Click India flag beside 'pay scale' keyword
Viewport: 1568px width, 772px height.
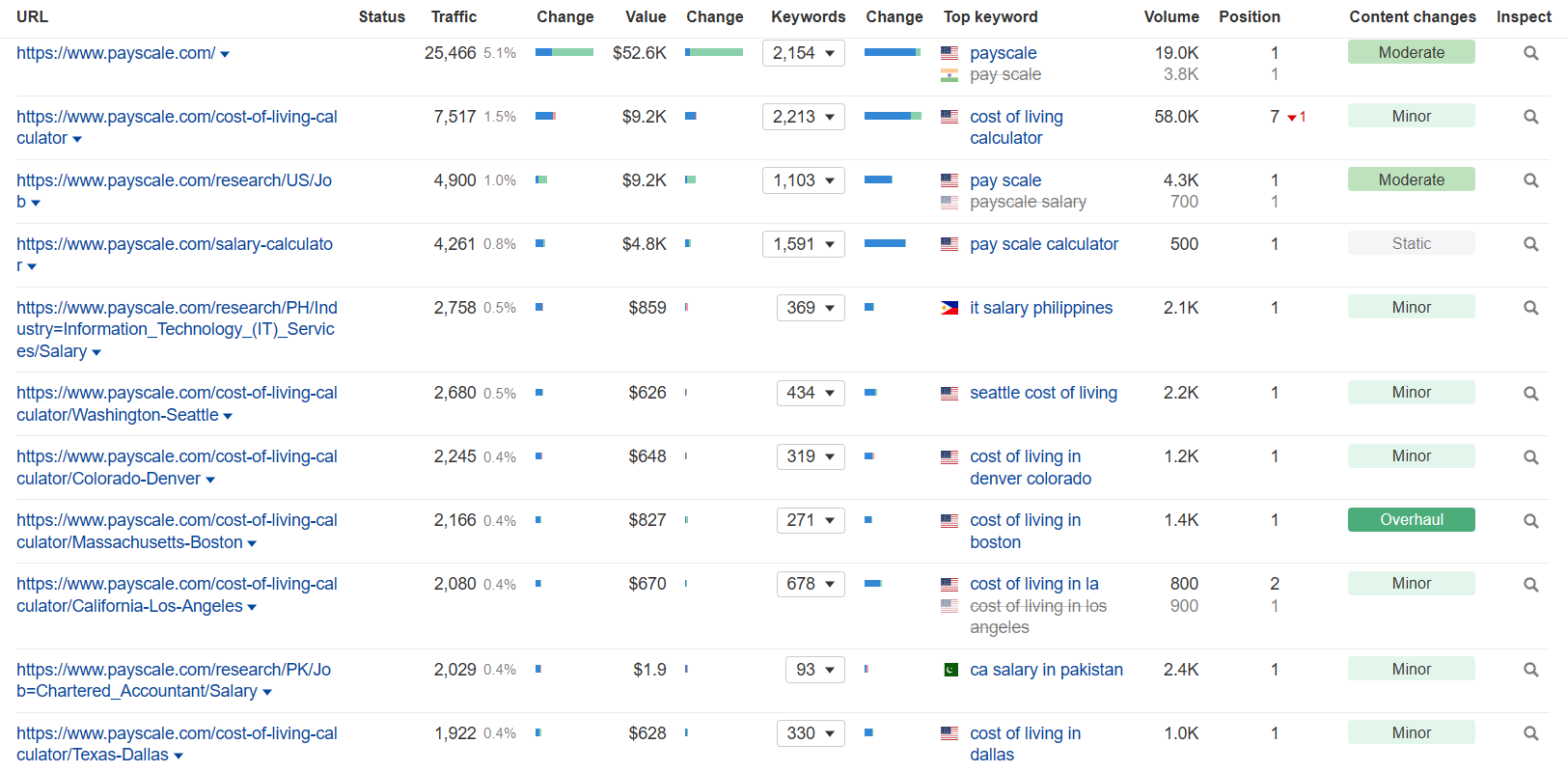point(949,75)
